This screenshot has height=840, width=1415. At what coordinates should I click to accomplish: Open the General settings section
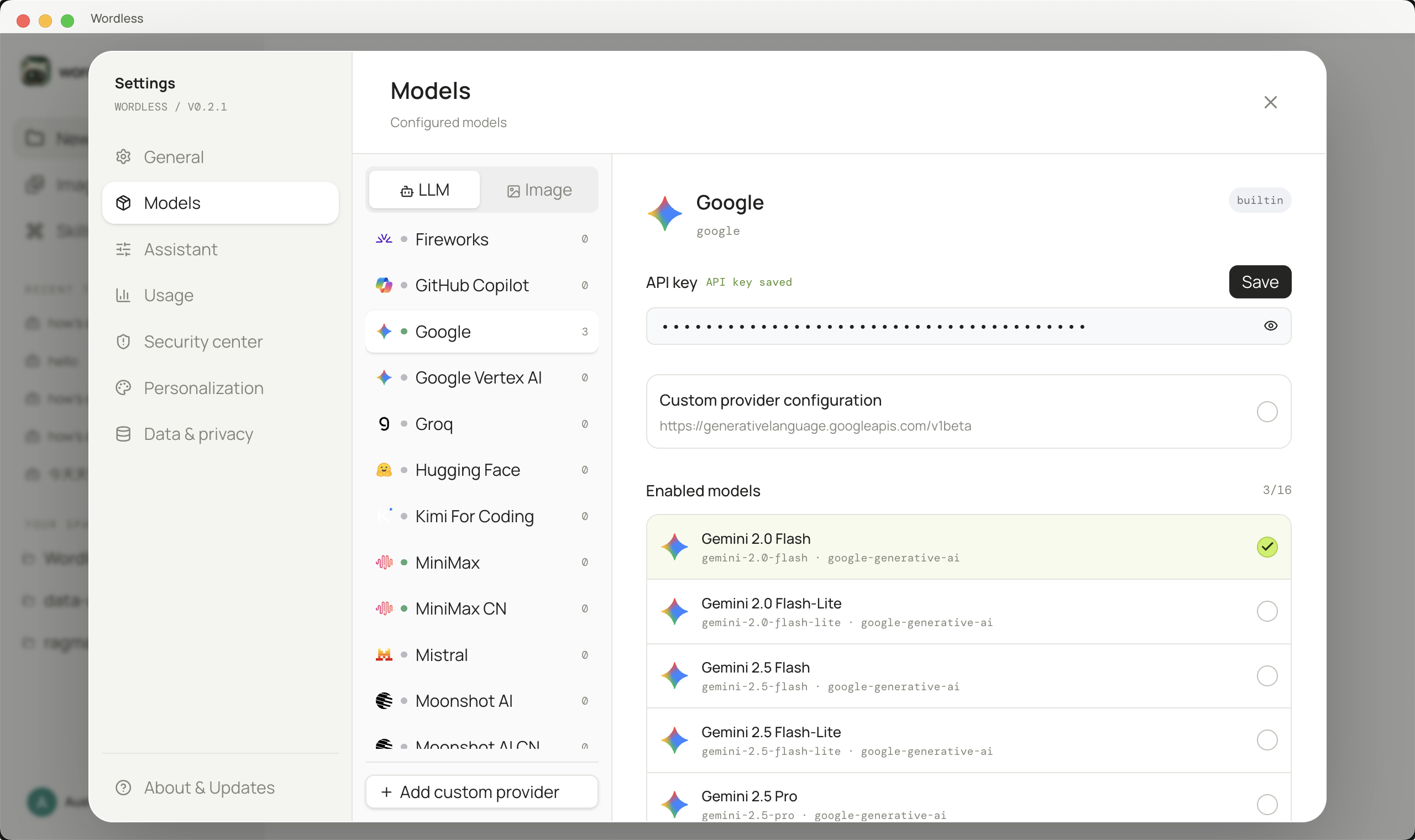click(220, 157)
